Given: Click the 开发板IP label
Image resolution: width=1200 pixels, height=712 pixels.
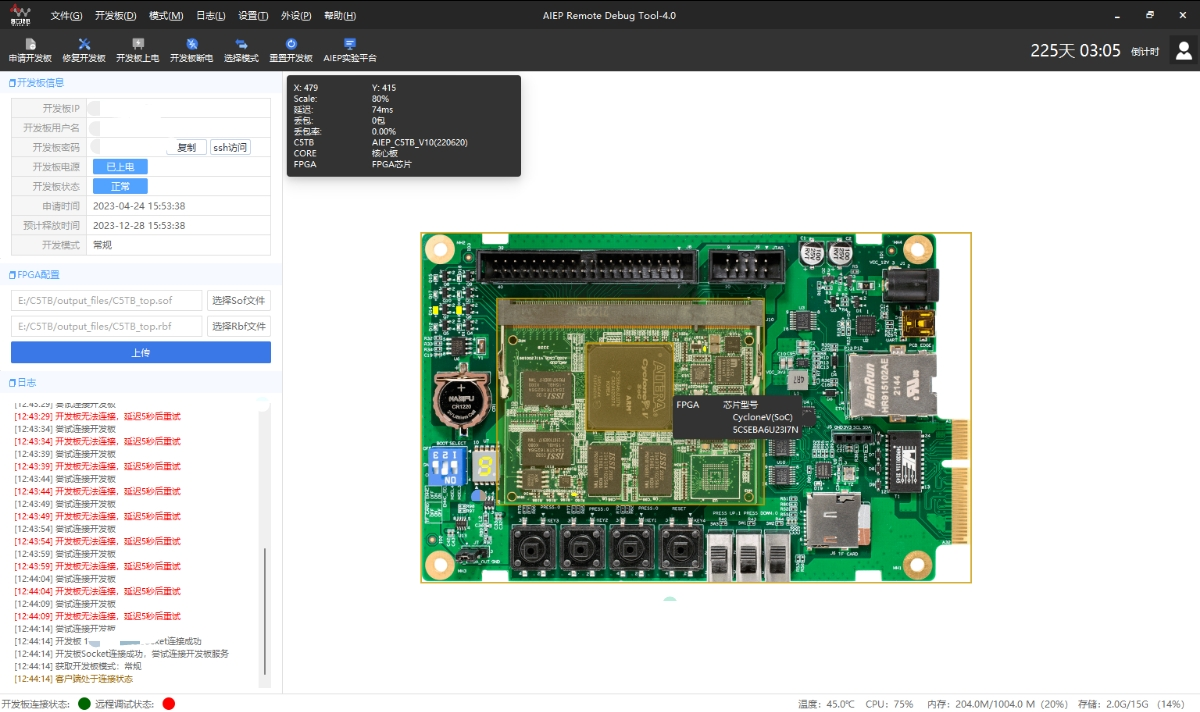Looking at the screenshot, I should coord(61,108).
